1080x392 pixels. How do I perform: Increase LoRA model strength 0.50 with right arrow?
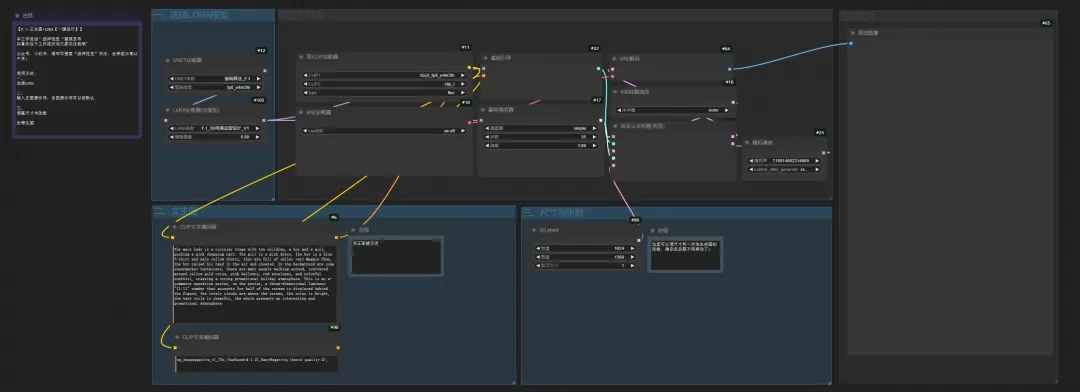[258, 137]
